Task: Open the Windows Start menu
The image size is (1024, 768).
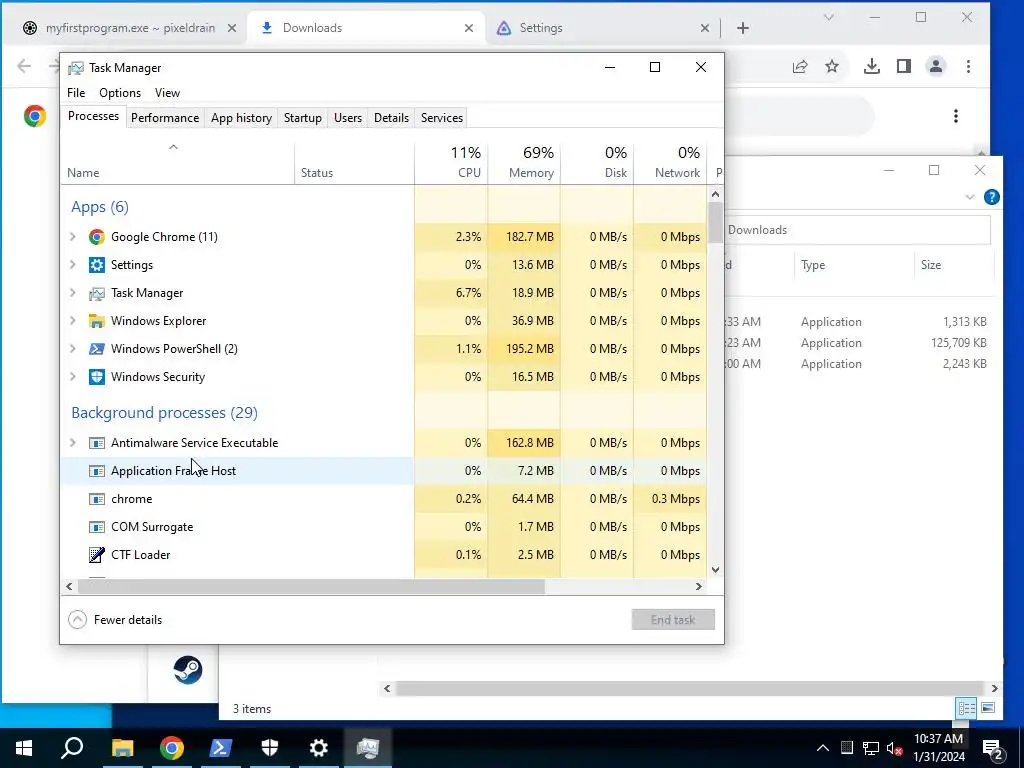Action: (x=24, y=748)
